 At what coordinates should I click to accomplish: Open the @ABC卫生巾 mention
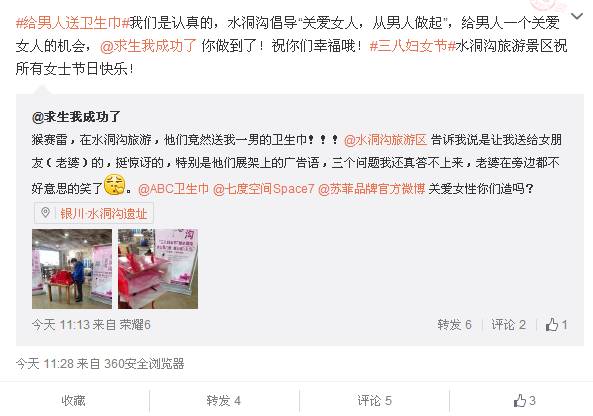[173, 188]
